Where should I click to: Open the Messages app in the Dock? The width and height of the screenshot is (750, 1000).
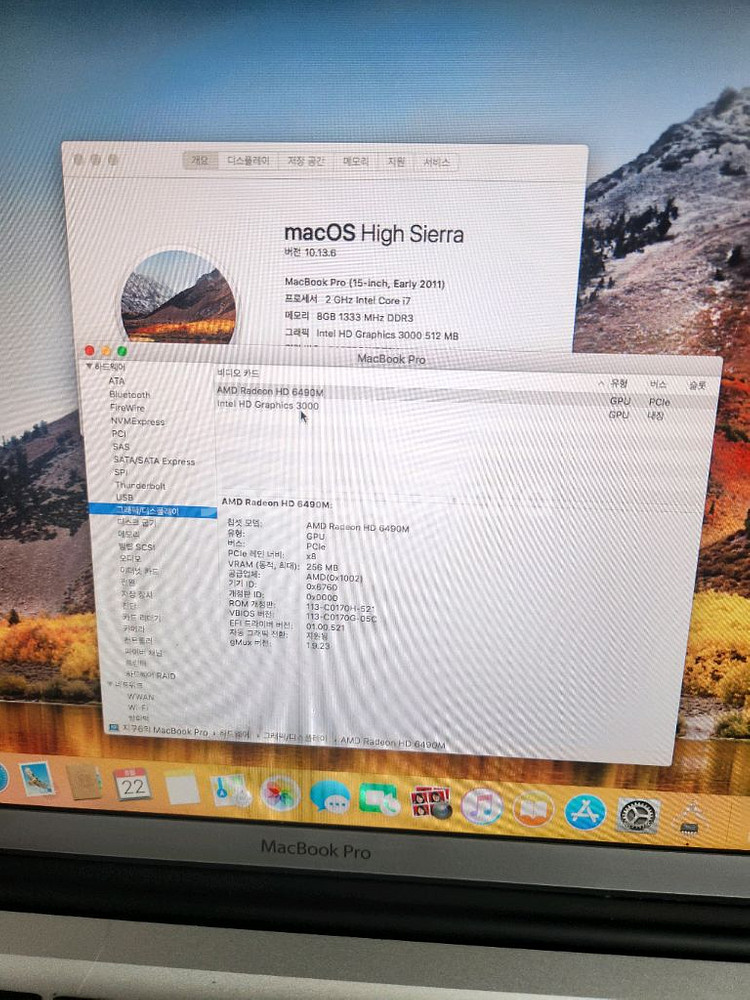tap(330, 797)
